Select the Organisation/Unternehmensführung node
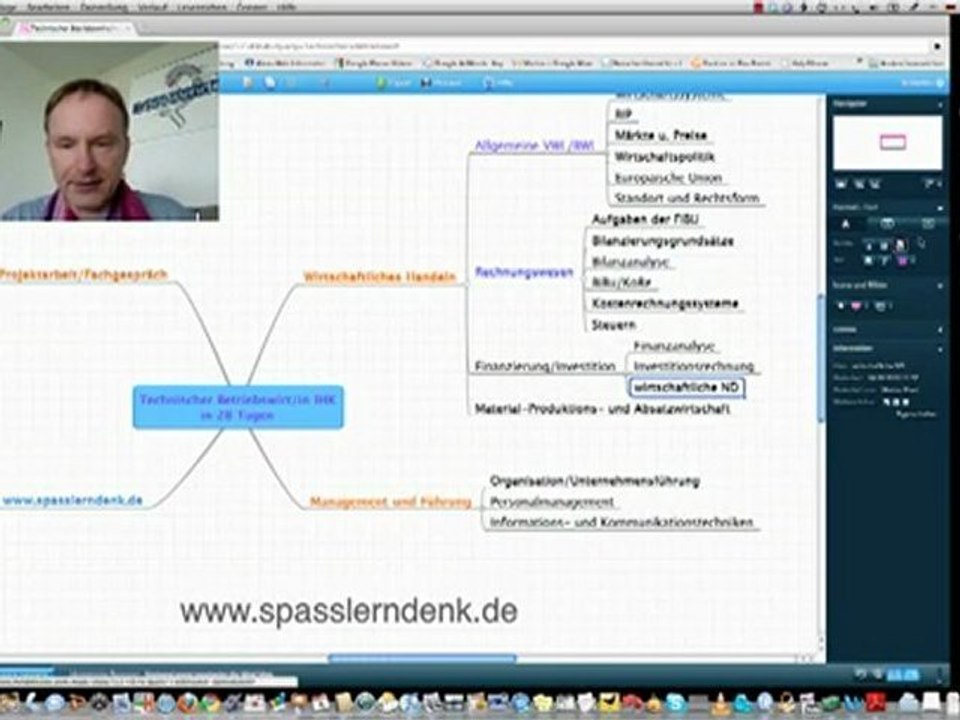Image resolution: width=960 pixels, height=720 pixels. coord(594,481)
